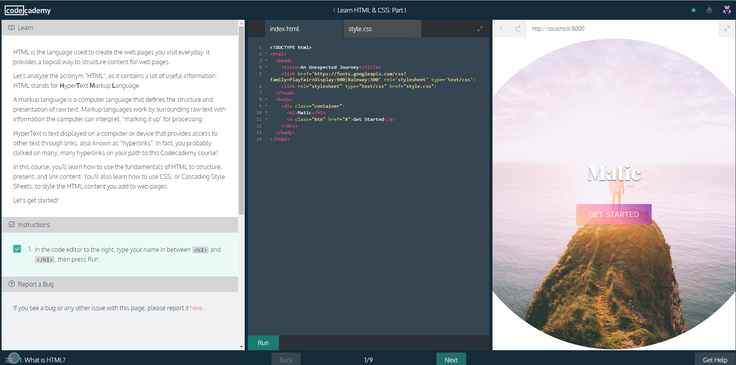
Task: Place cursor on 'Matic' in line 10 of code
Action: [304, 113]
